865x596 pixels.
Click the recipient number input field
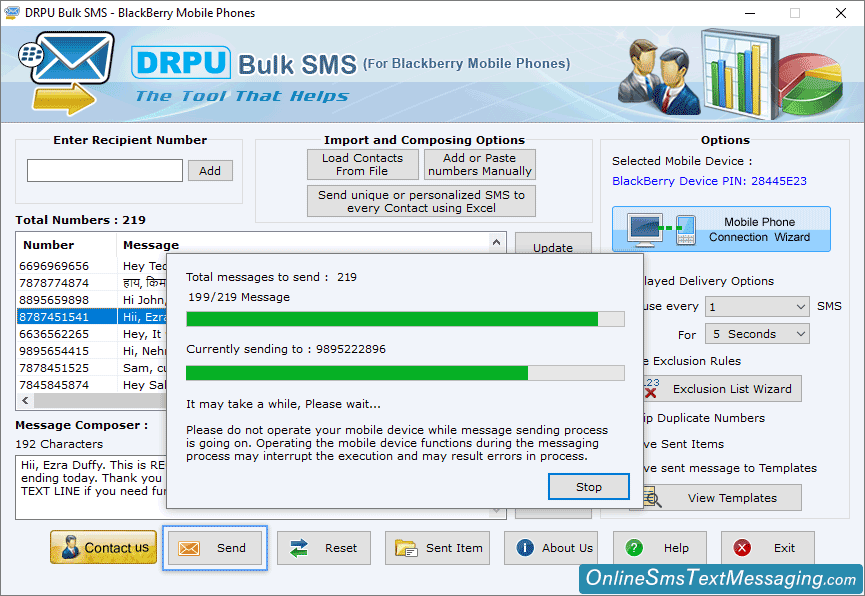tap(105, 171)
